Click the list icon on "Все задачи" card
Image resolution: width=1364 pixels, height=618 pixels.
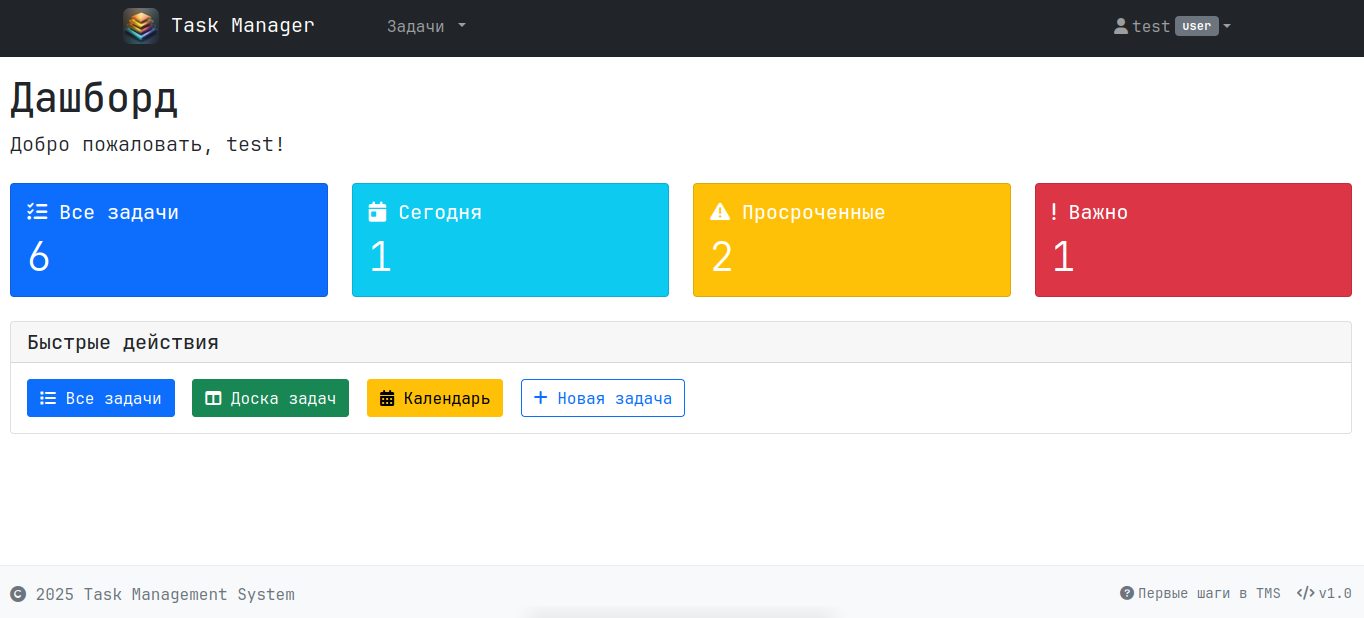[37, 211]
